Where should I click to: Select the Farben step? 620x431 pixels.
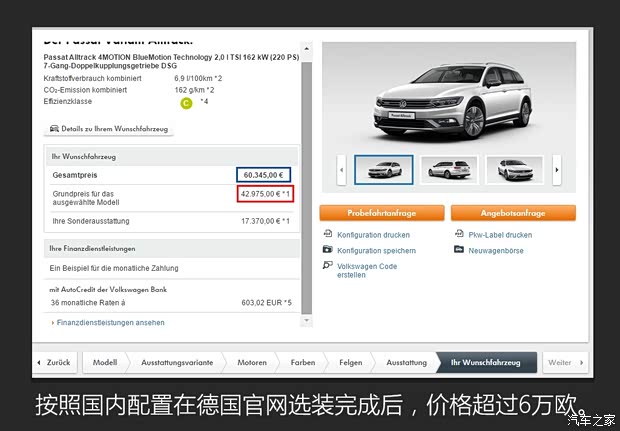(303, 363)
